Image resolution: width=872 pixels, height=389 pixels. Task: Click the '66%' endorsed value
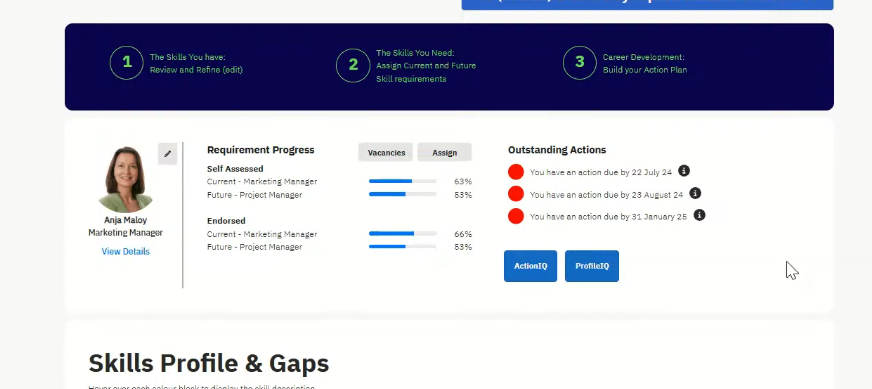(463, 234)
